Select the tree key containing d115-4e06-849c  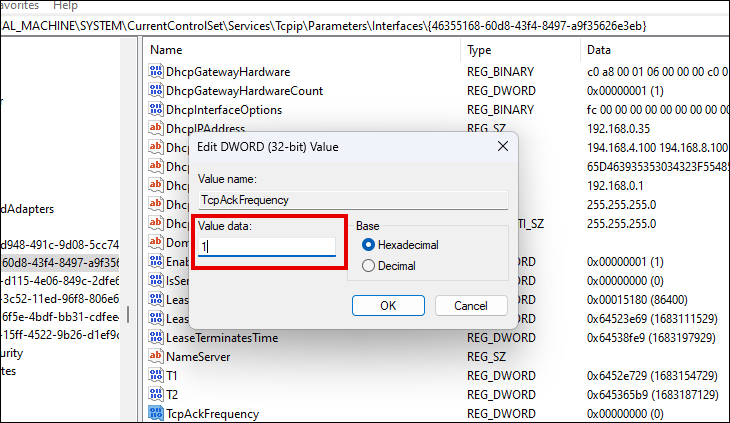click(x=60, y=281)
